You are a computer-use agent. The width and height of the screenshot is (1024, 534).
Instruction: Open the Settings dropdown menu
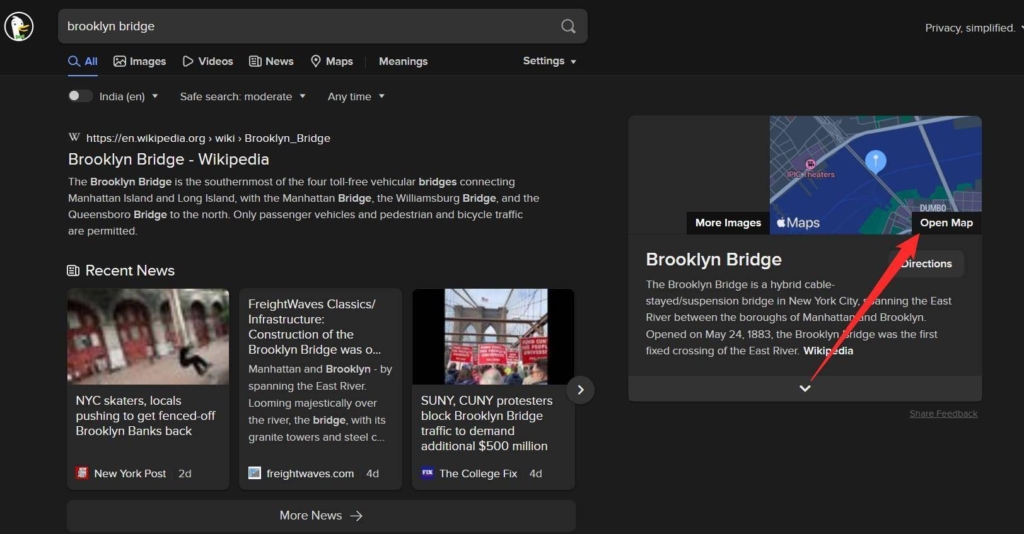[x=549, y=61]
